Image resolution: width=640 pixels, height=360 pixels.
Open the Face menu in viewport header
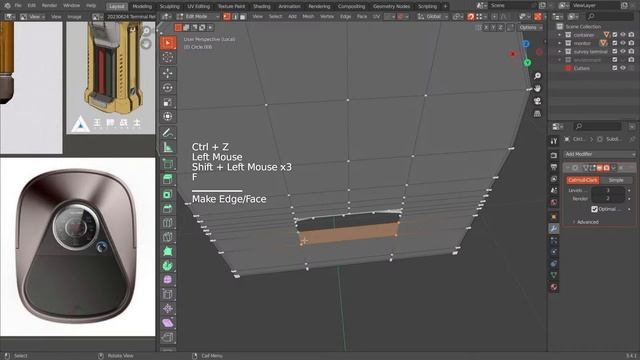[362, 17]
